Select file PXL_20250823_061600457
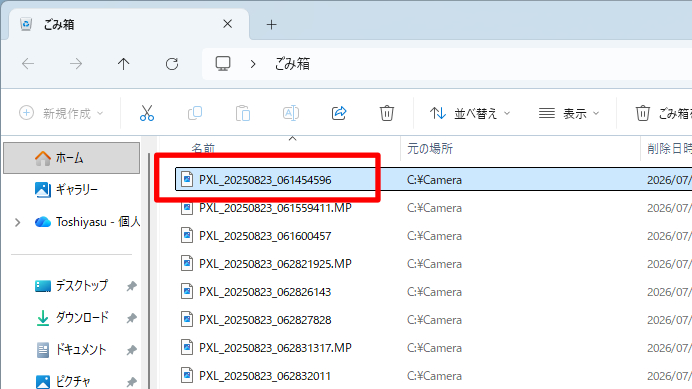 pos(265,236)
